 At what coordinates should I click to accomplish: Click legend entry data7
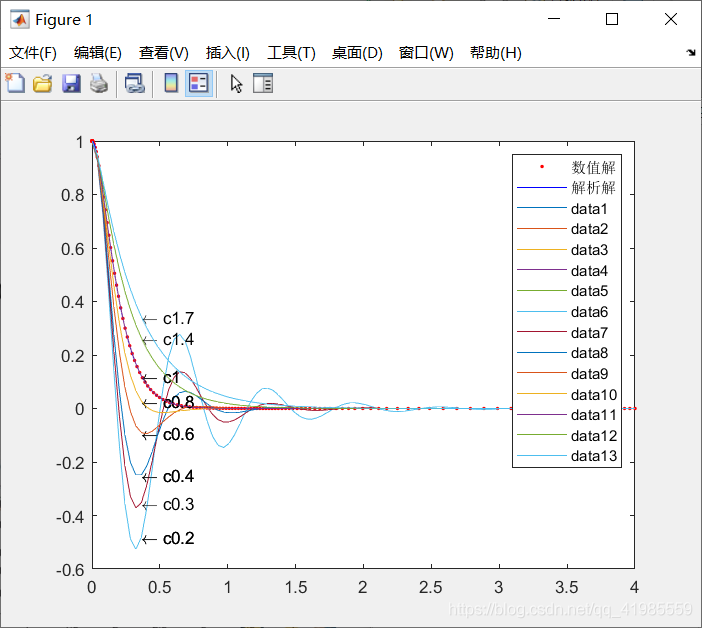[589, 333]
